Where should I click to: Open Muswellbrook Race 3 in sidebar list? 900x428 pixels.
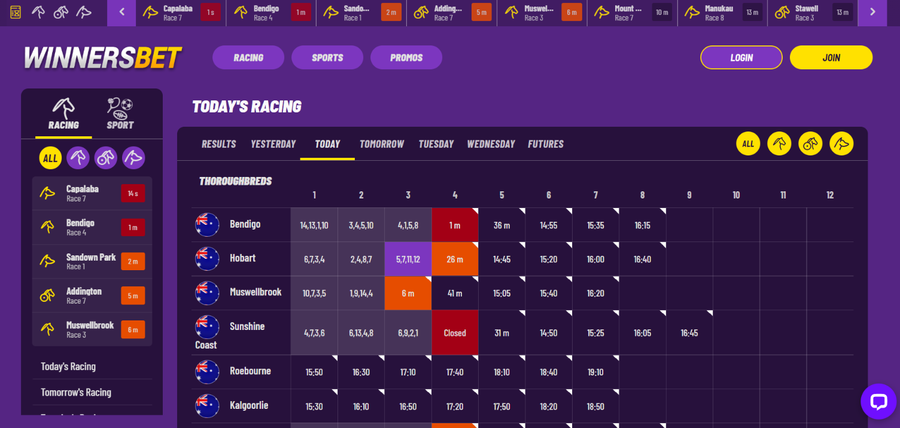[92, 329]
